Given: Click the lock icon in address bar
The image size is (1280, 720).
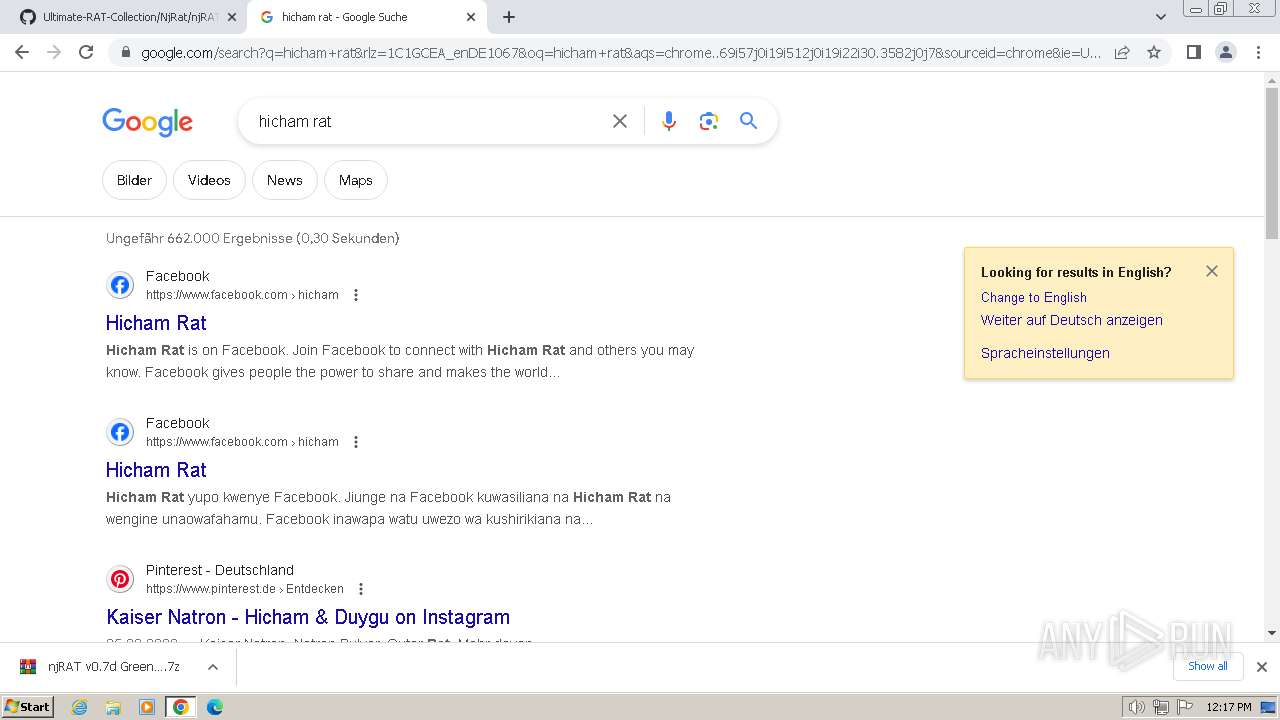Looking at the screenshot, I should pos(125,53).
